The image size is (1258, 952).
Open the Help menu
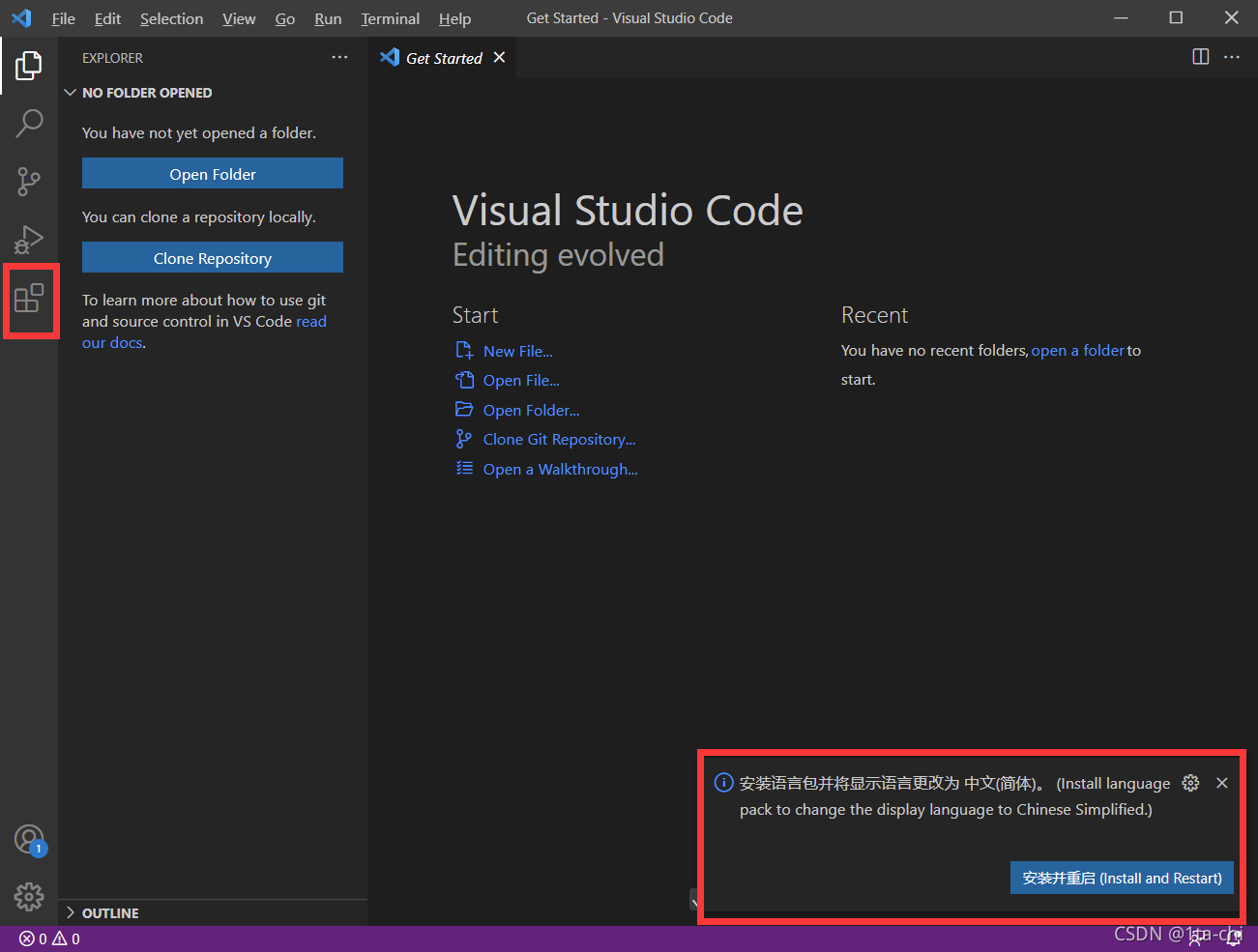click(454, 18)
